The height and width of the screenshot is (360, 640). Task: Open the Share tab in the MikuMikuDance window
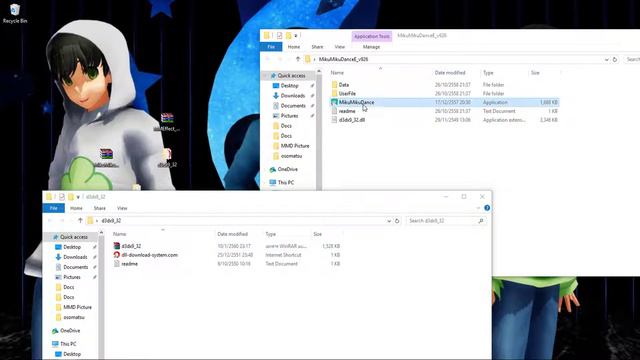(x=317, y=47)
